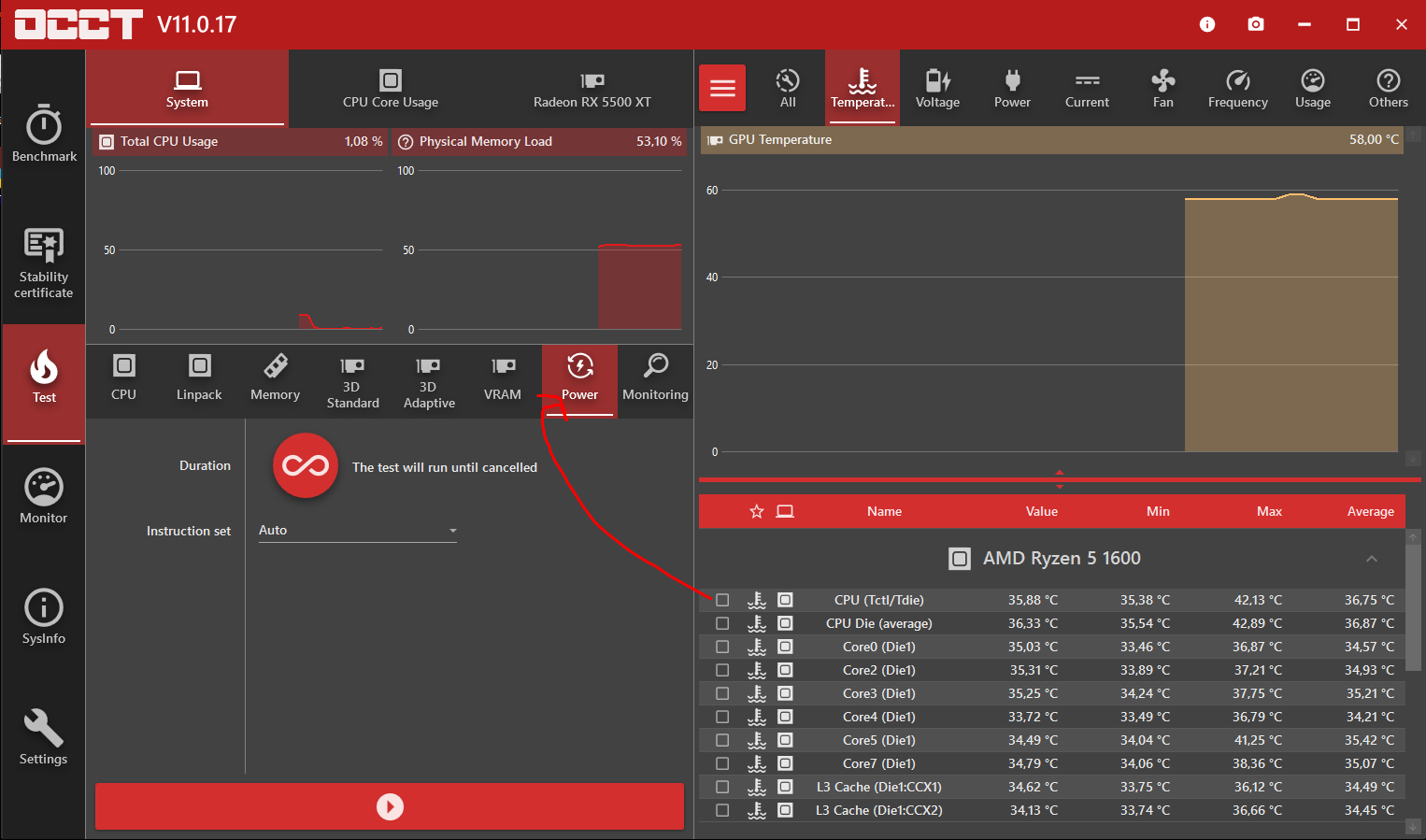The height and width of the screenshot is (840, 1426).
Task: Take a screenshot with camera icon
Action: 1256,24
